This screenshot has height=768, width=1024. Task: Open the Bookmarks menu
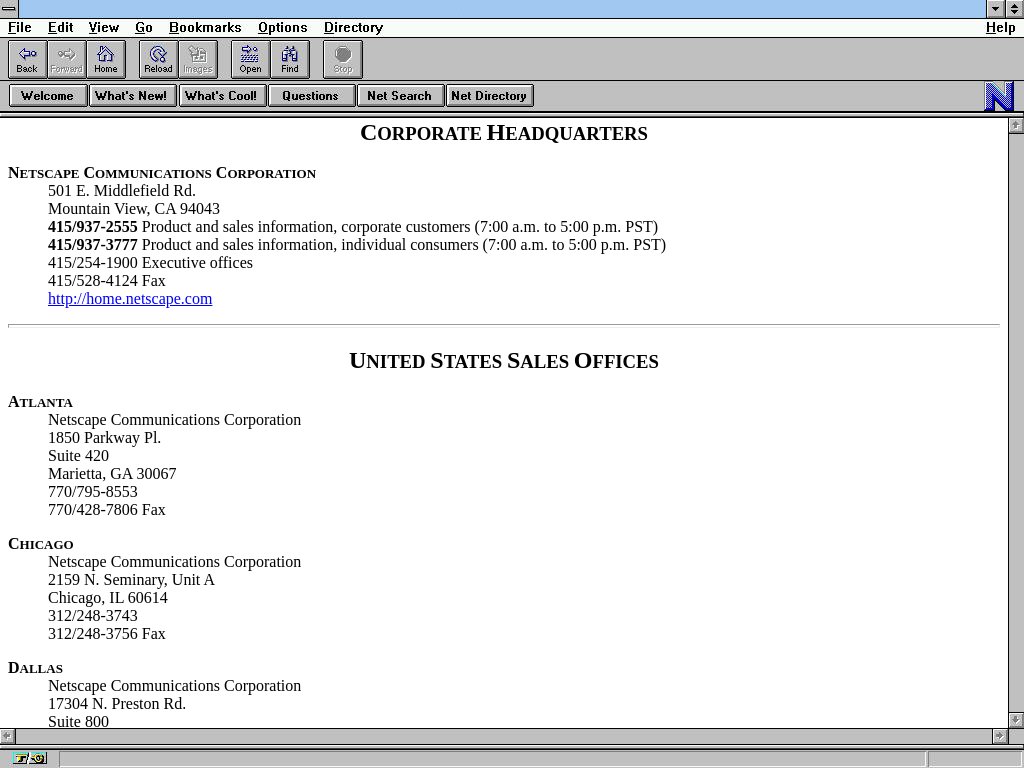pos(205,27)
